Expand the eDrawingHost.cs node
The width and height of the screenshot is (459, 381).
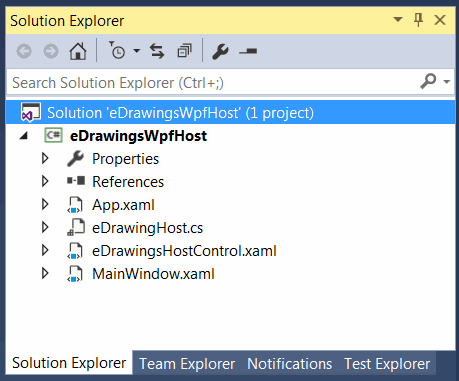45,227
